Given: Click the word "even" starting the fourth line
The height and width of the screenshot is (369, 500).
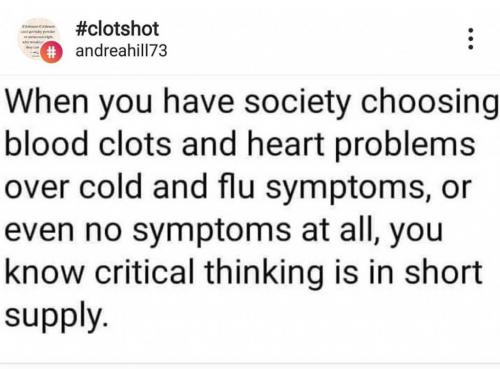Looking at the screenshot, I should click(x=39, y=230).
